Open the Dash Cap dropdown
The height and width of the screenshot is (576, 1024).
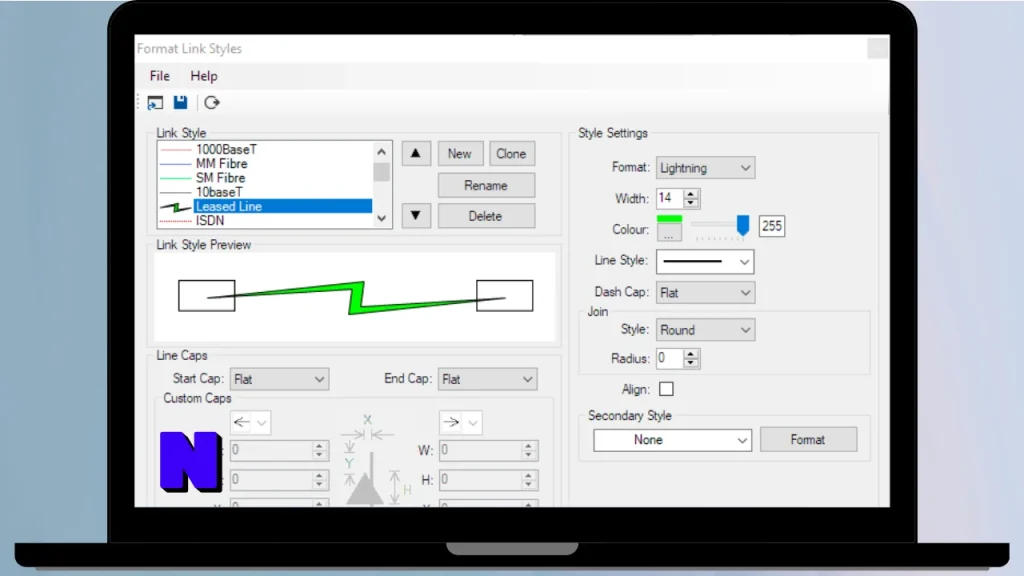pos(705,293)
